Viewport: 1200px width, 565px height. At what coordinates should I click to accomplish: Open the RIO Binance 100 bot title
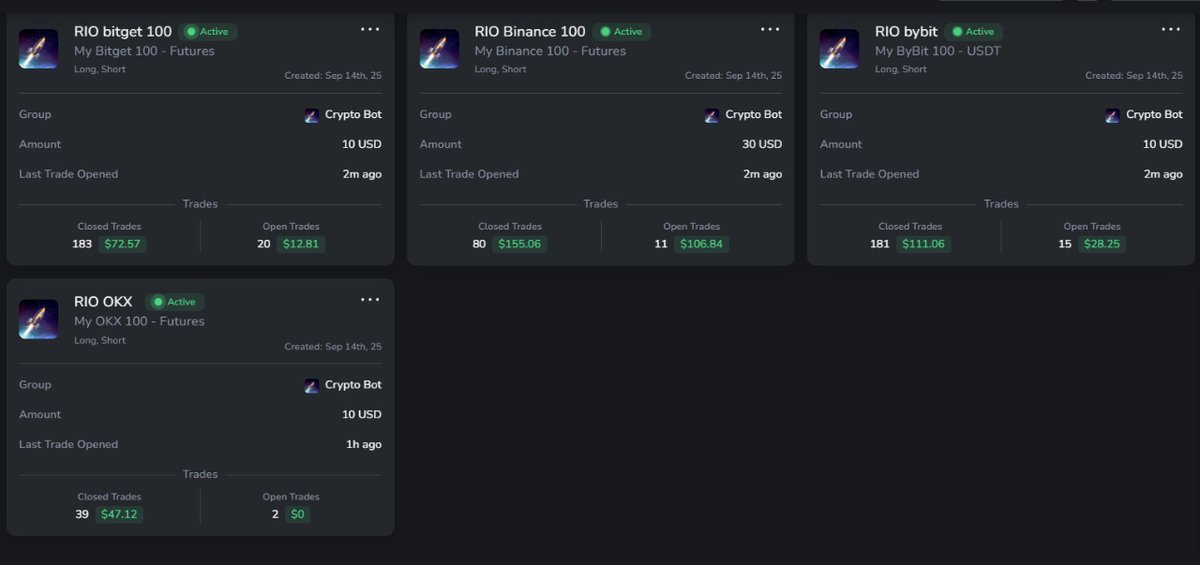[x=530, y=31]
